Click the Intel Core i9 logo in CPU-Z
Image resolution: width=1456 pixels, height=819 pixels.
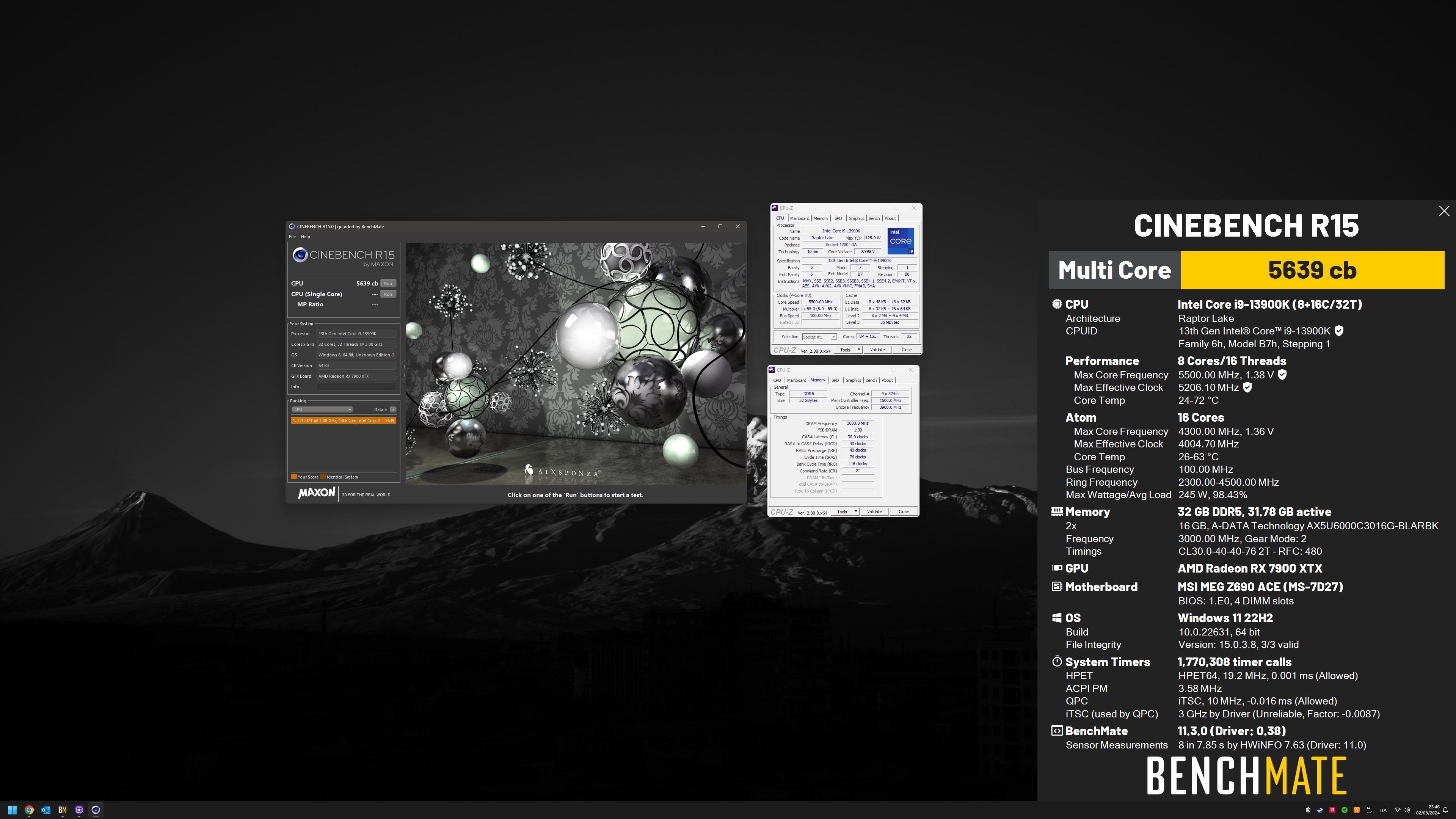901,241
